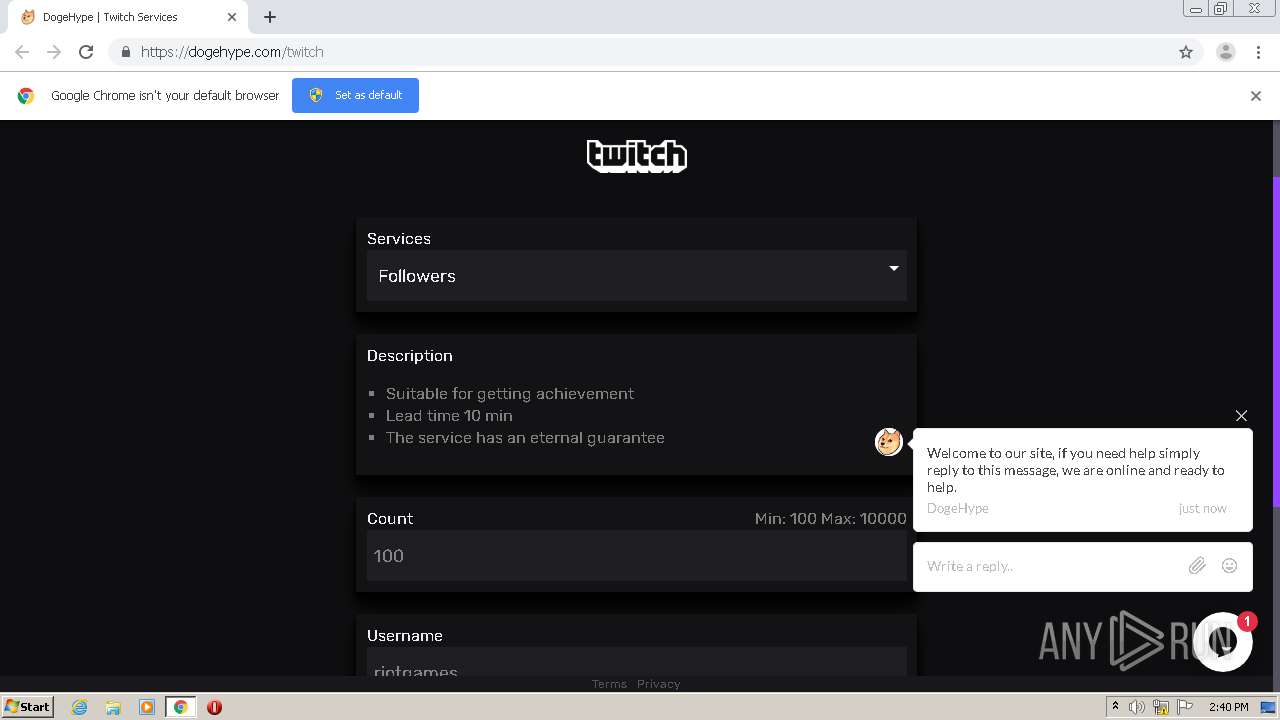Screen dimensions: 1280x720
Task: Click the 'Description' heading
Action: [410, 356]
